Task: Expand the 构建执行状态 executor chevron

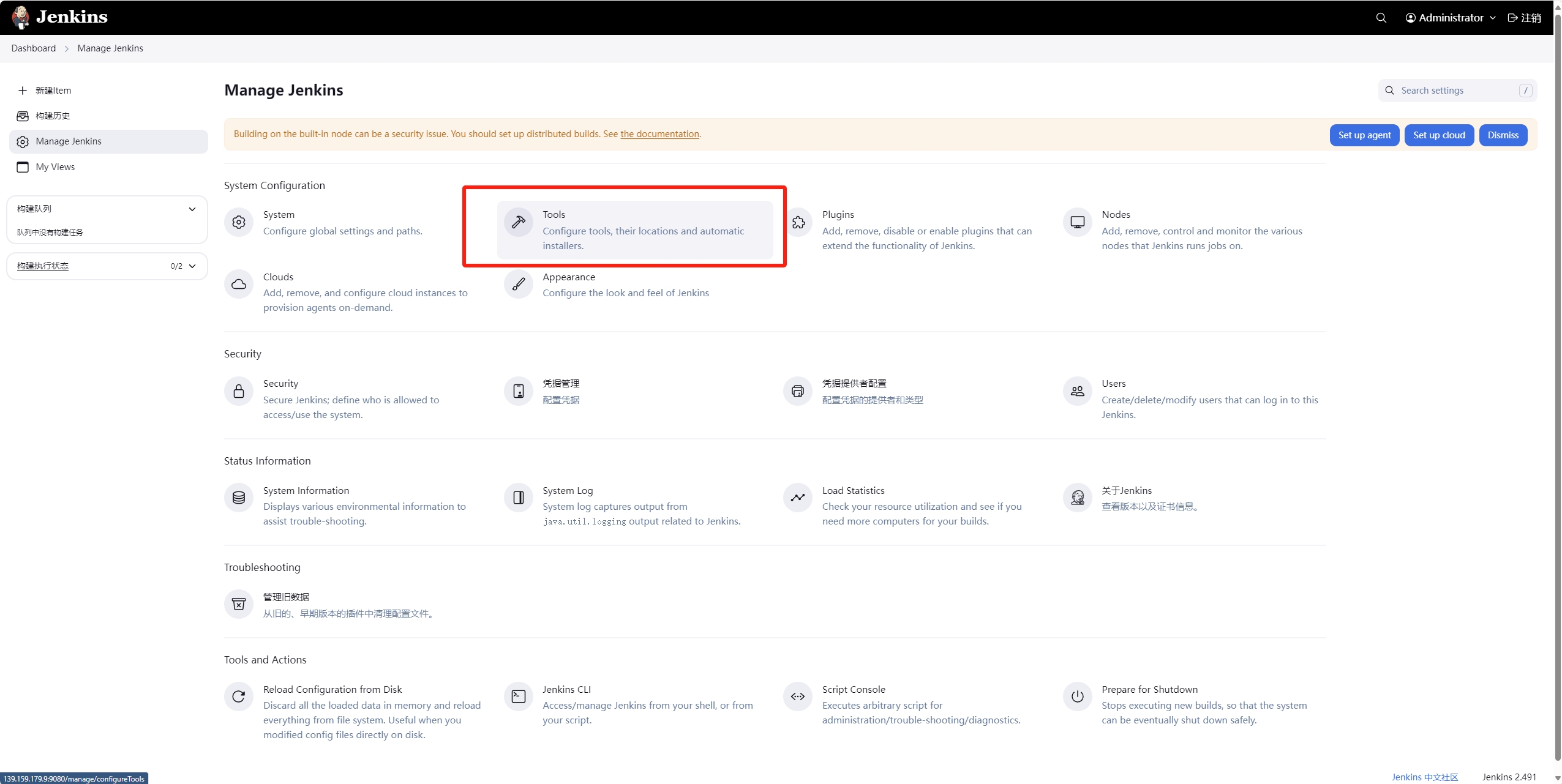Action: coord(192,266)
